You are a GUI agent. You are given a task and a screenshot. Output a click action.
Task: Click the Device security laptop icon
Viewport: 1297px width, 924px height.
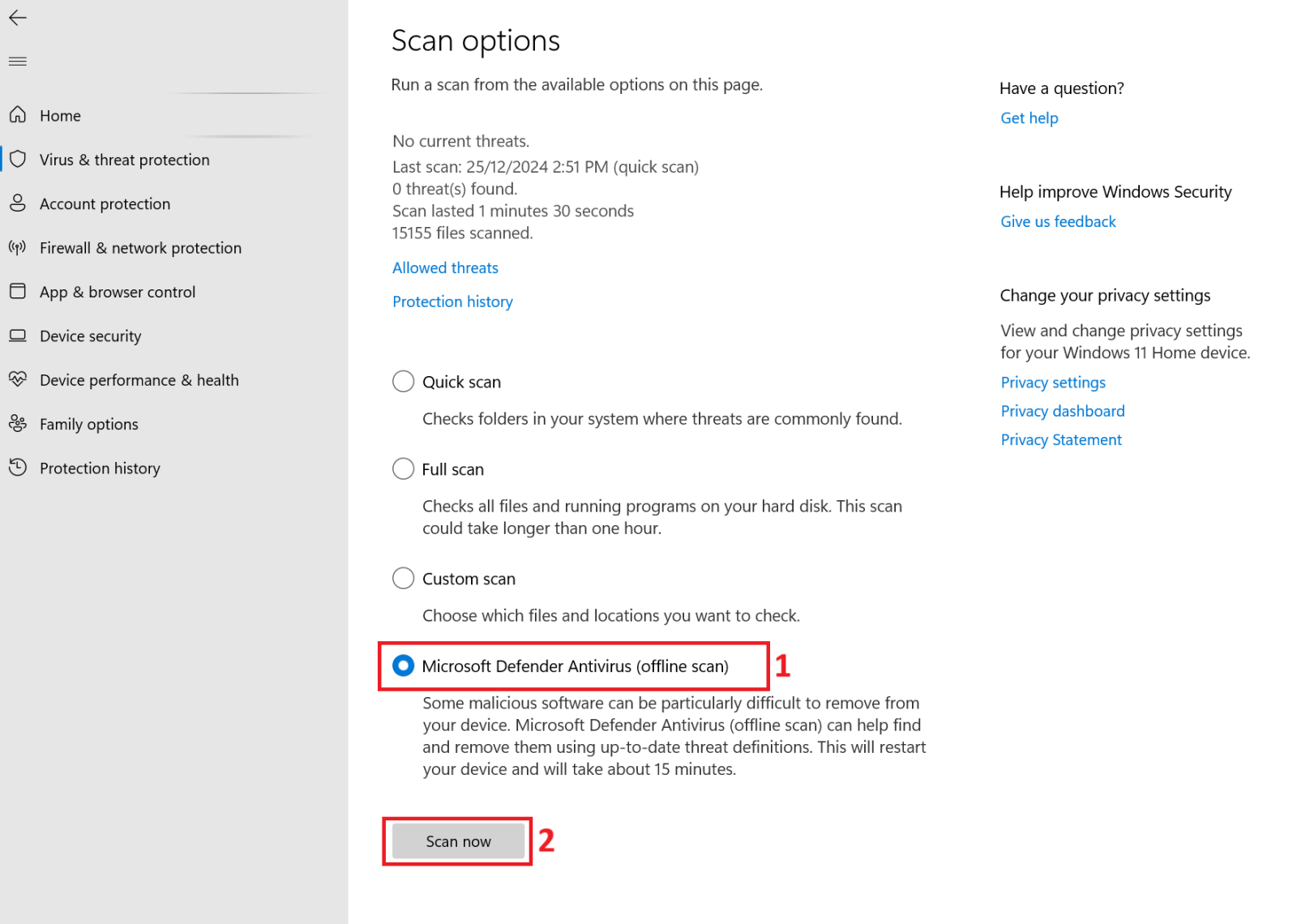coord(18,336)
